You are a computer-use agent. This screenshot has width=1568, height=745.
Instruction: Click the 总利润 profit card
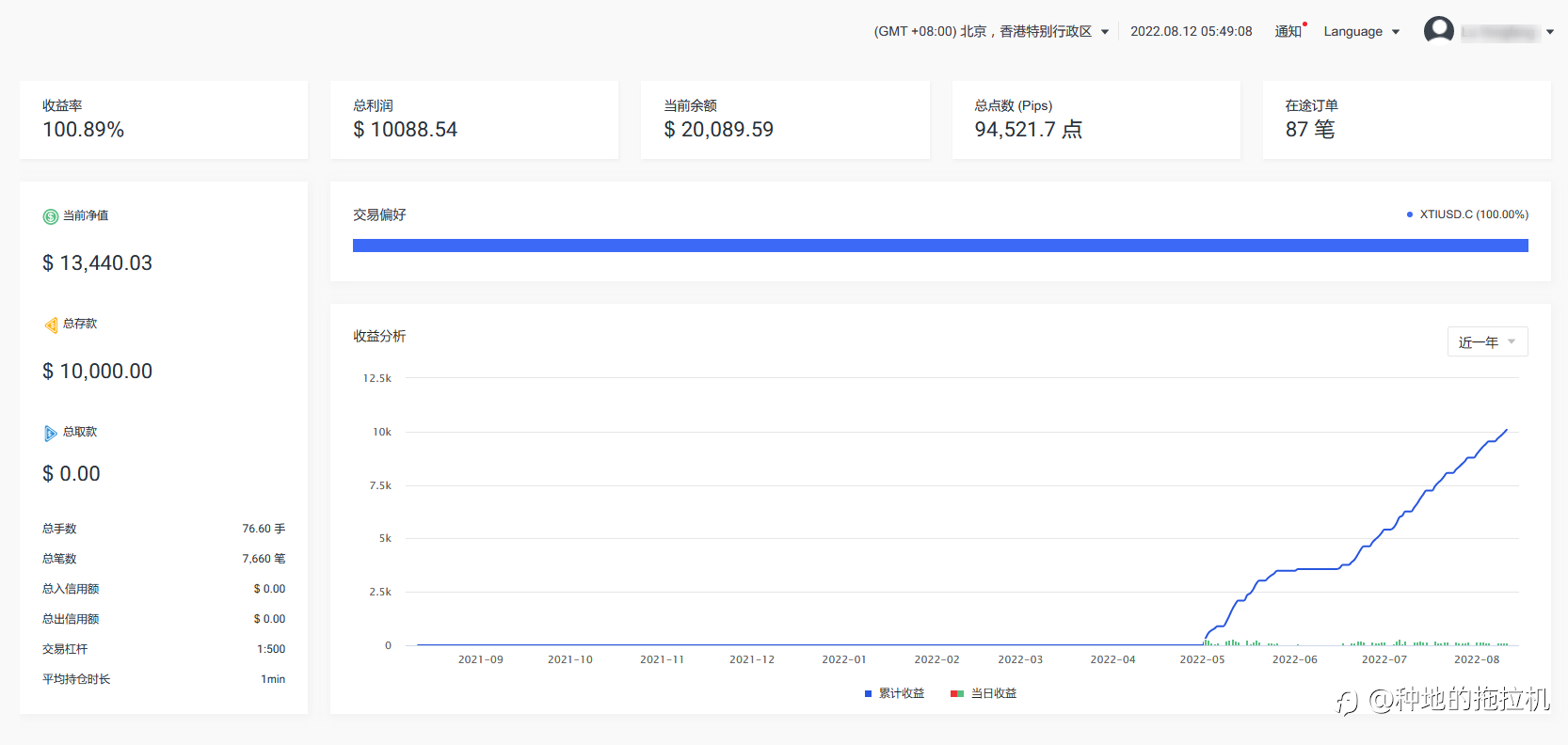point(474,119)
